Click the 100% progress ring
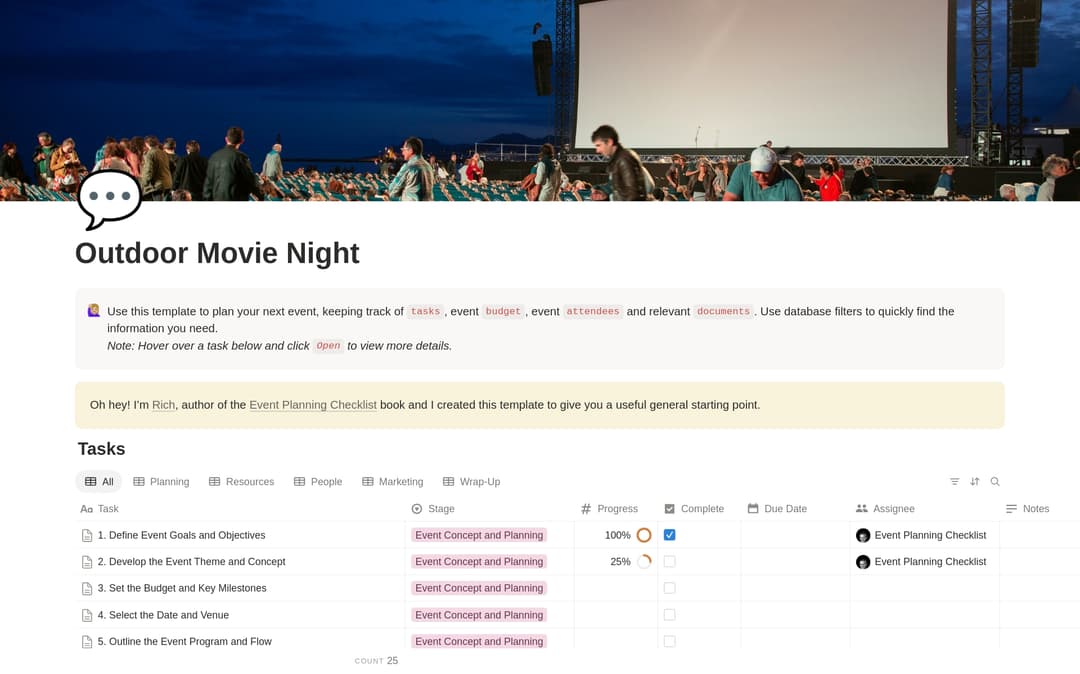Screen dimensions: 1080x674 tap(644, 535)
